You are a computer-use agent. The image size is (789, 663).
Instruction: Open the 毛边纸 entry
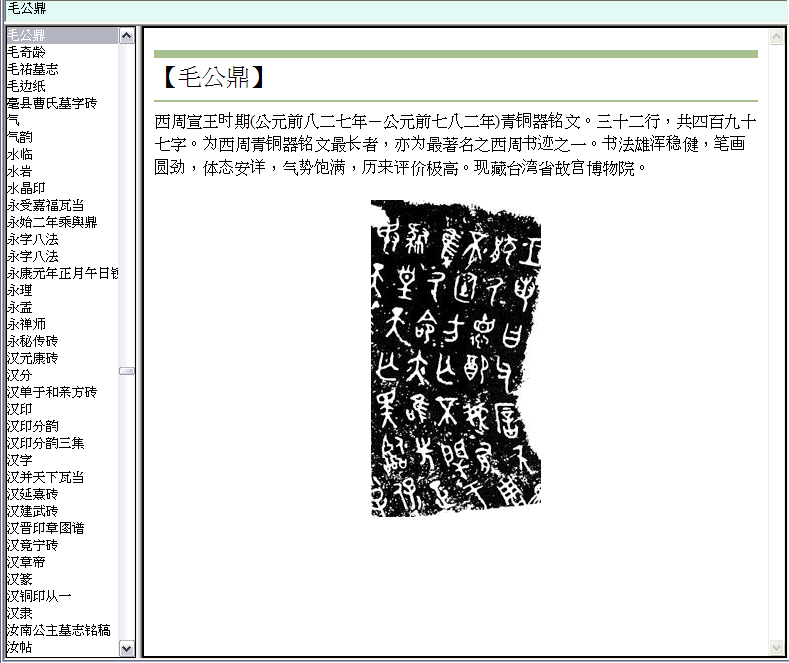click(x=26, y=87)
